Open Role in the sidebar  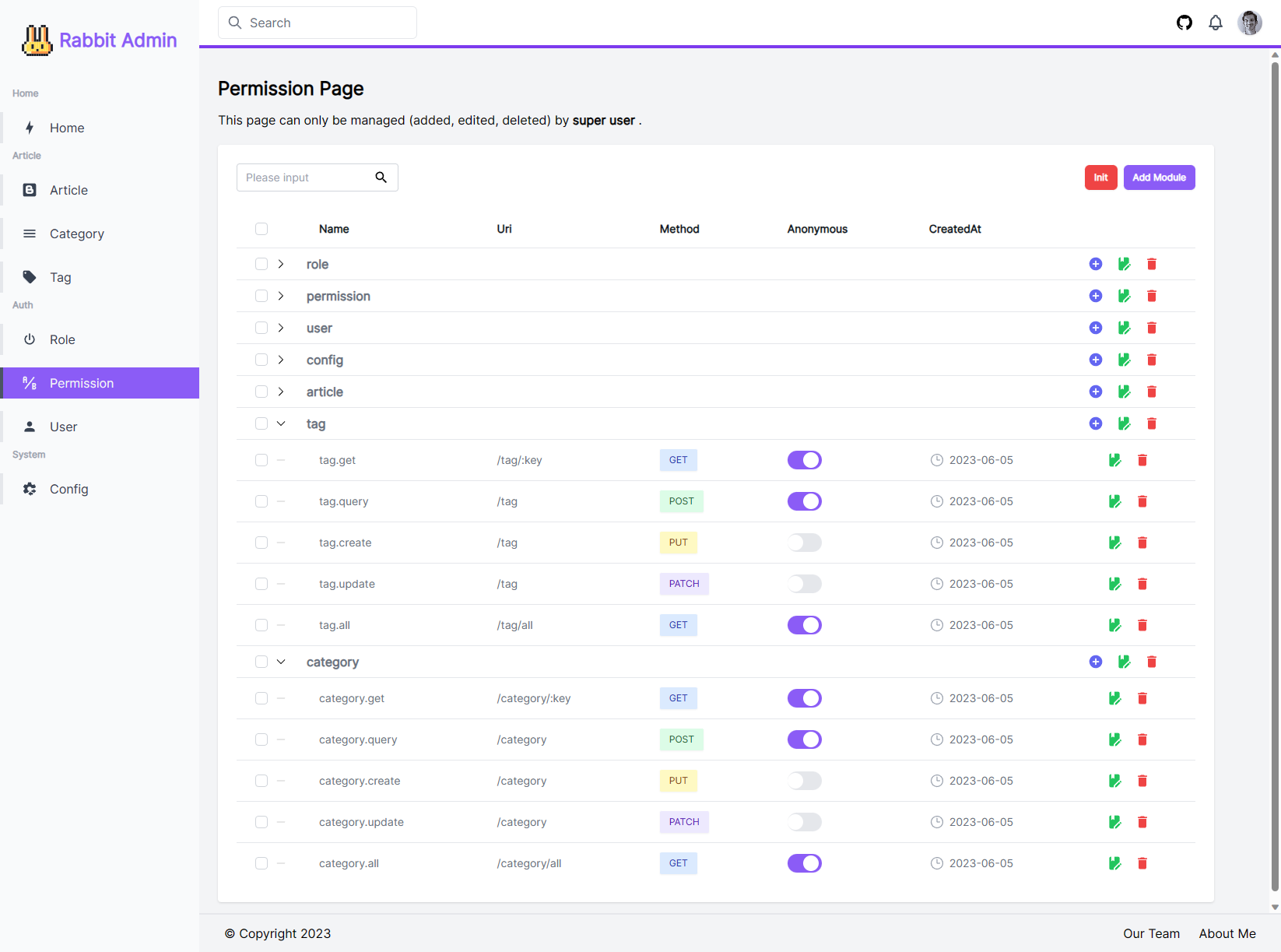[100, 339]
